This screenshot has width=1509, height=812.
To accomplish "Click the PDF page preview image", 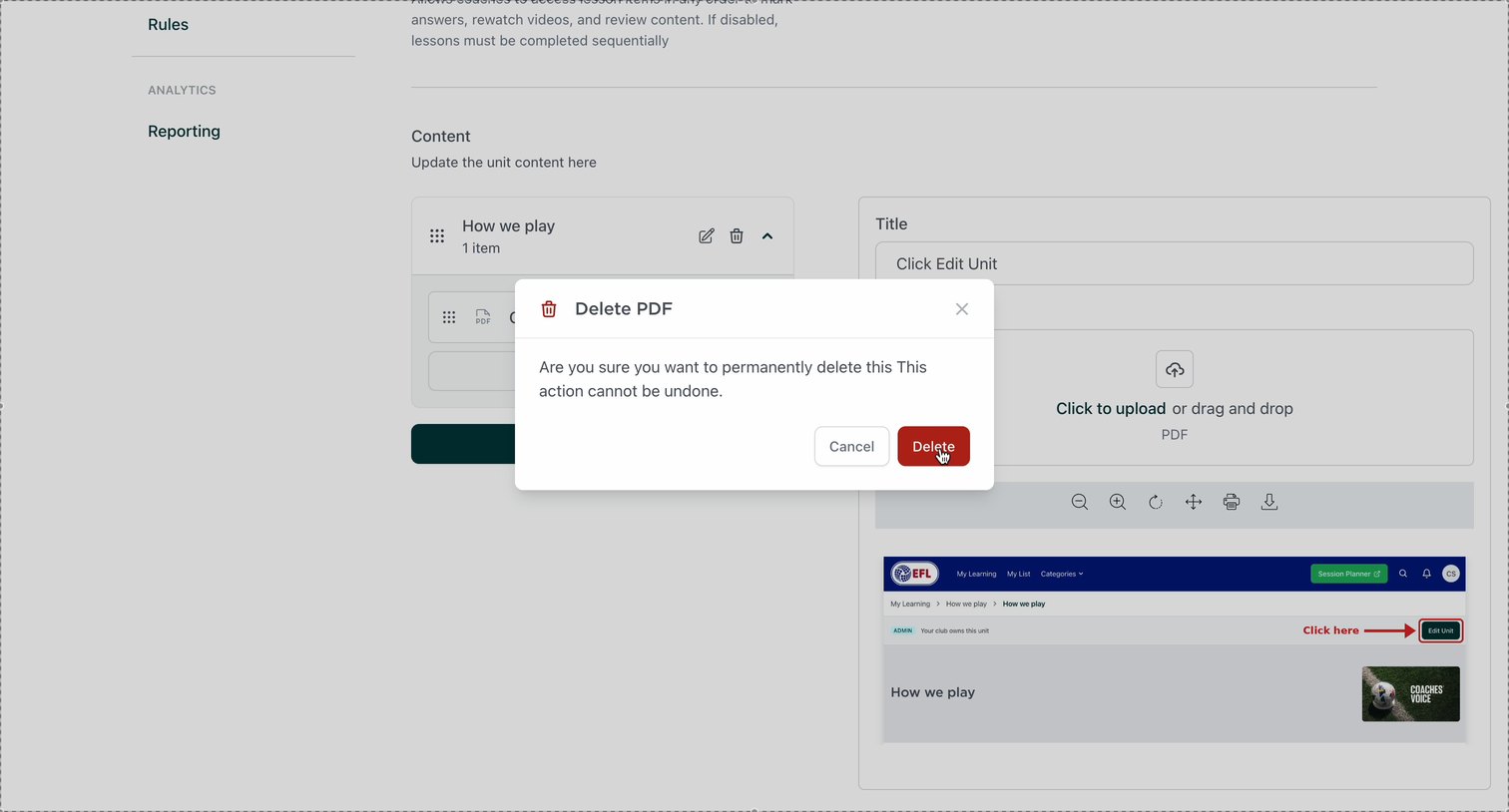I will [x=1175, y=649].
